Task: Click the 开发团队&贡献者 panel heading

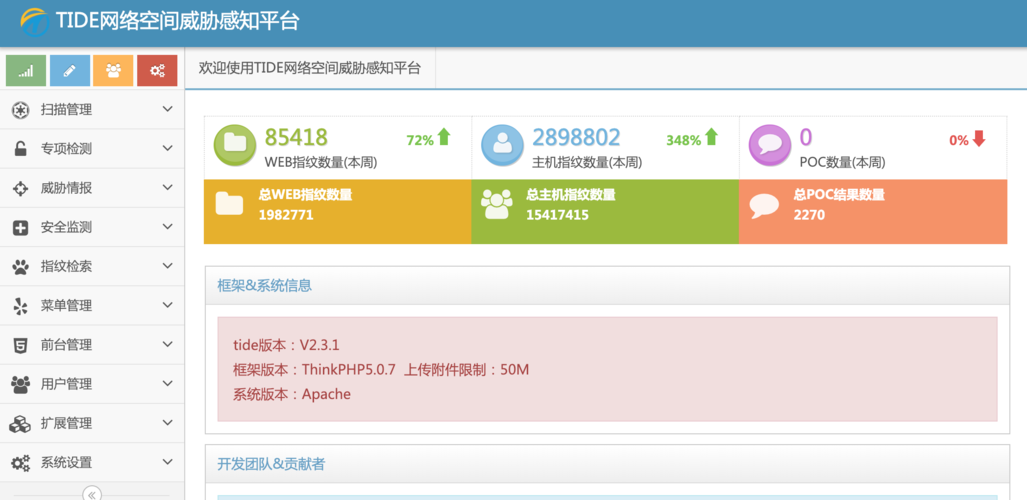Action: pyautogui.click(x=271, y=465)
